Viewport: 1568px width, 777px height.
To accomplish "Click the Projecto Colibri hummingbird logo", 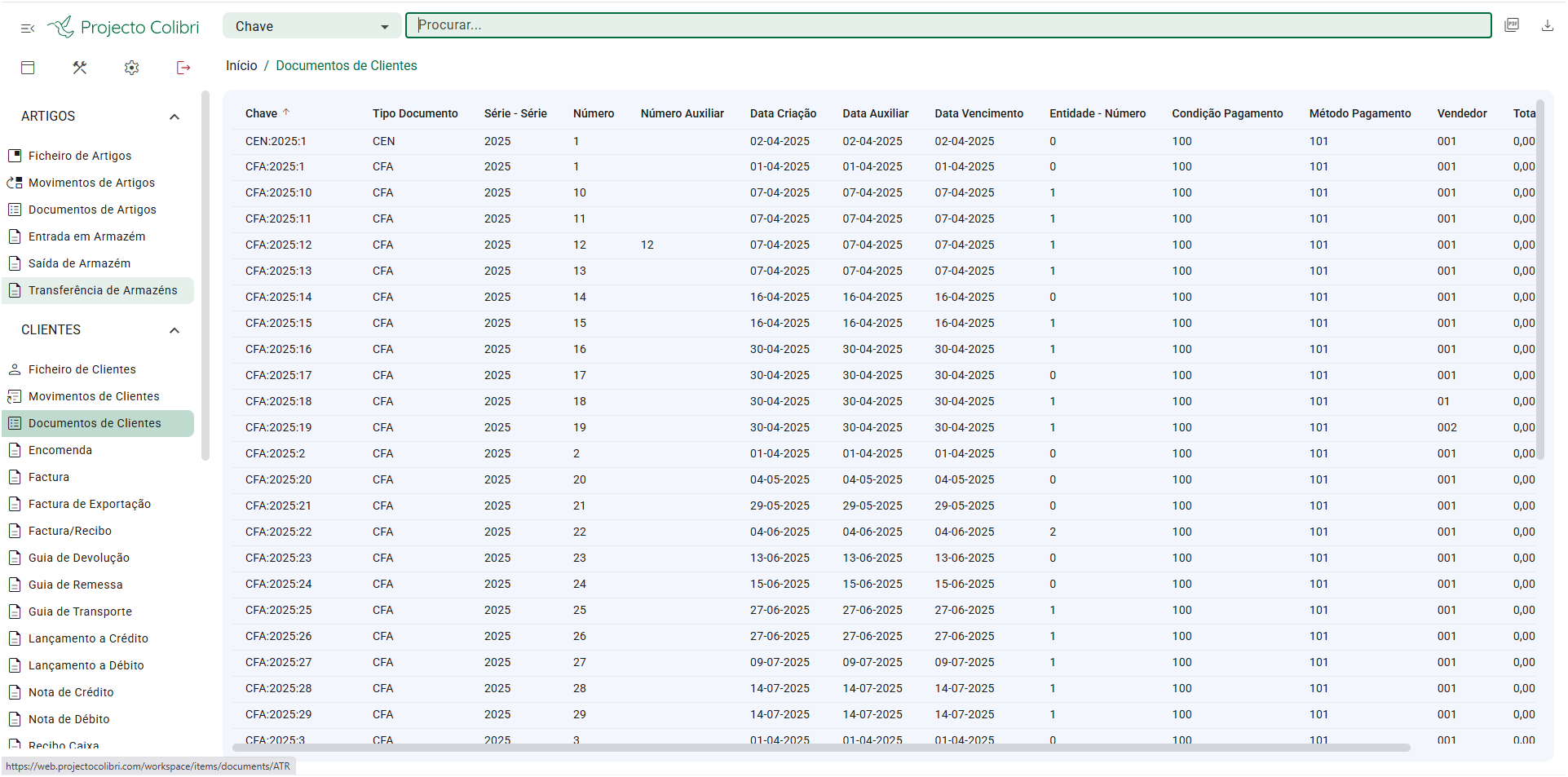I will (61, 27).
